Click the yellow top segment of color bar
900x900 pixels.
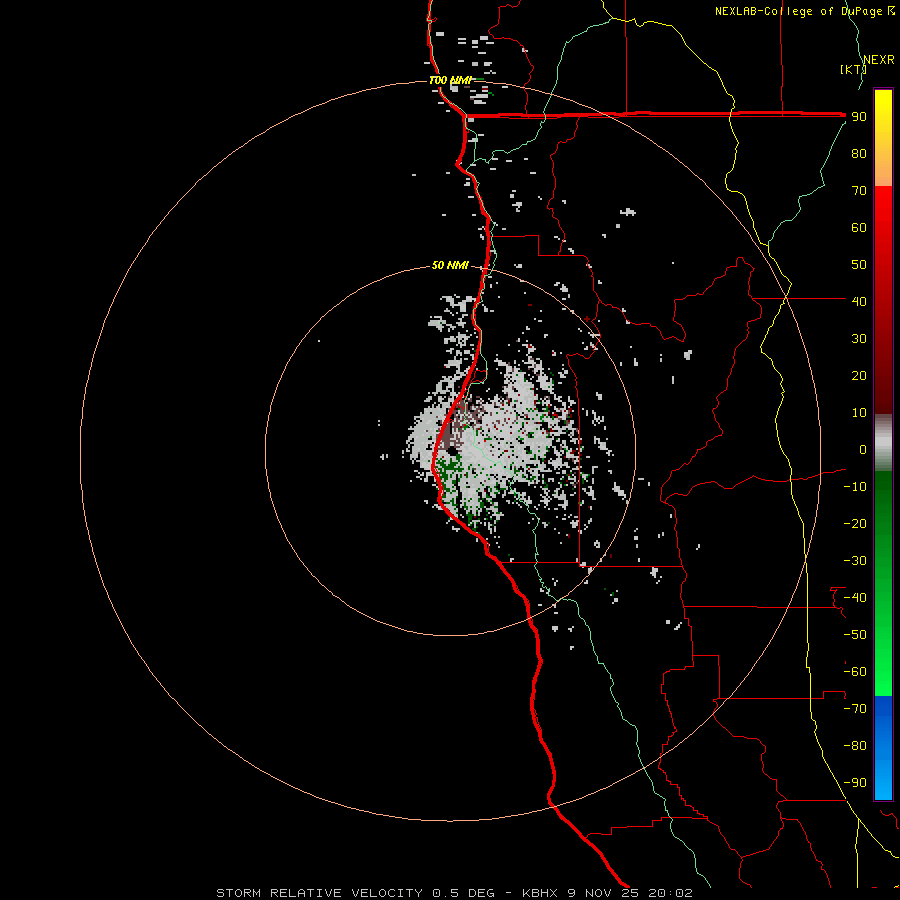pyautogui.click(x=883, y=138)
